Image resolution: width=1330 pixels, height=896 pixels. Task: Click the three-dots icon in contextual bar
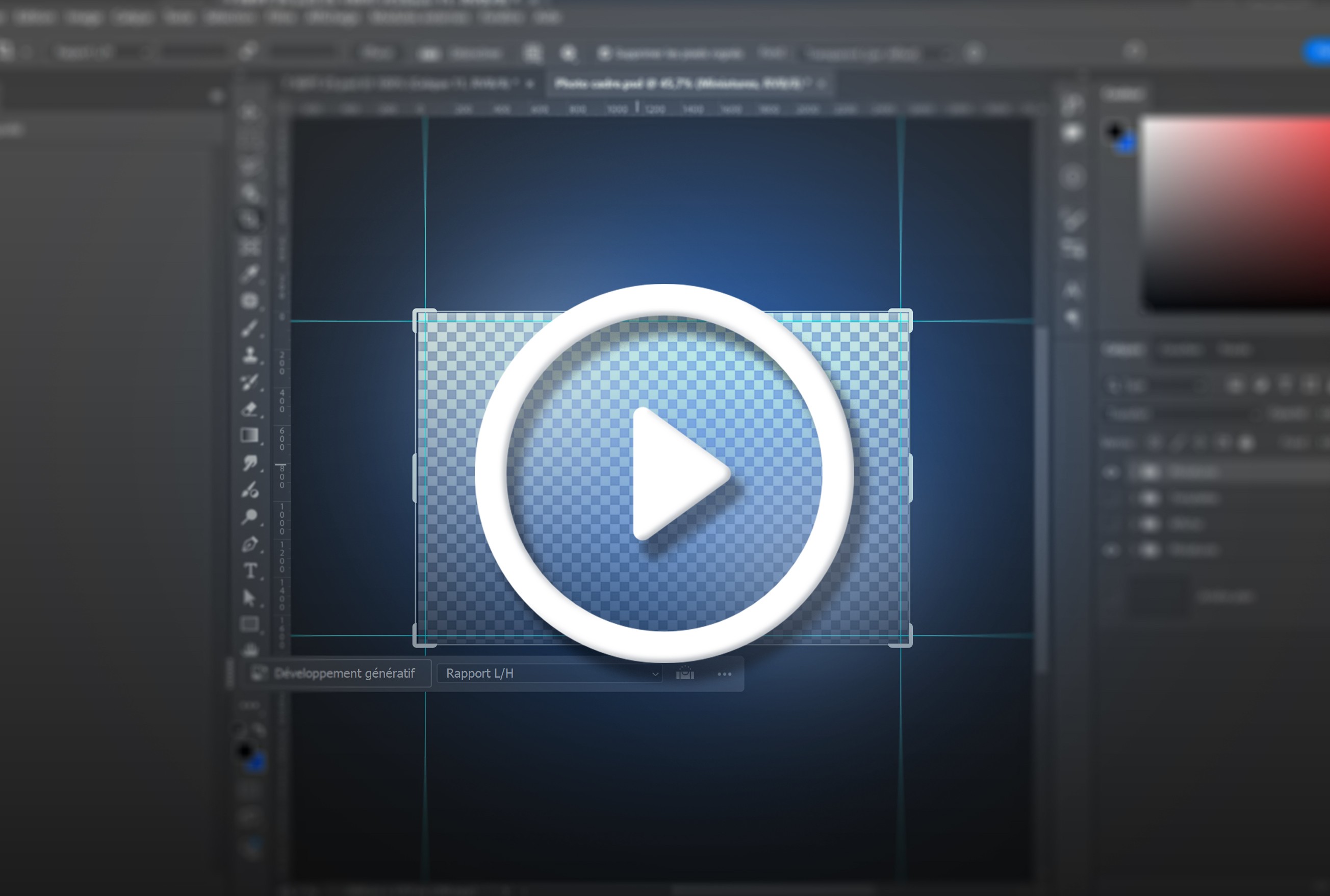(725, 674)
